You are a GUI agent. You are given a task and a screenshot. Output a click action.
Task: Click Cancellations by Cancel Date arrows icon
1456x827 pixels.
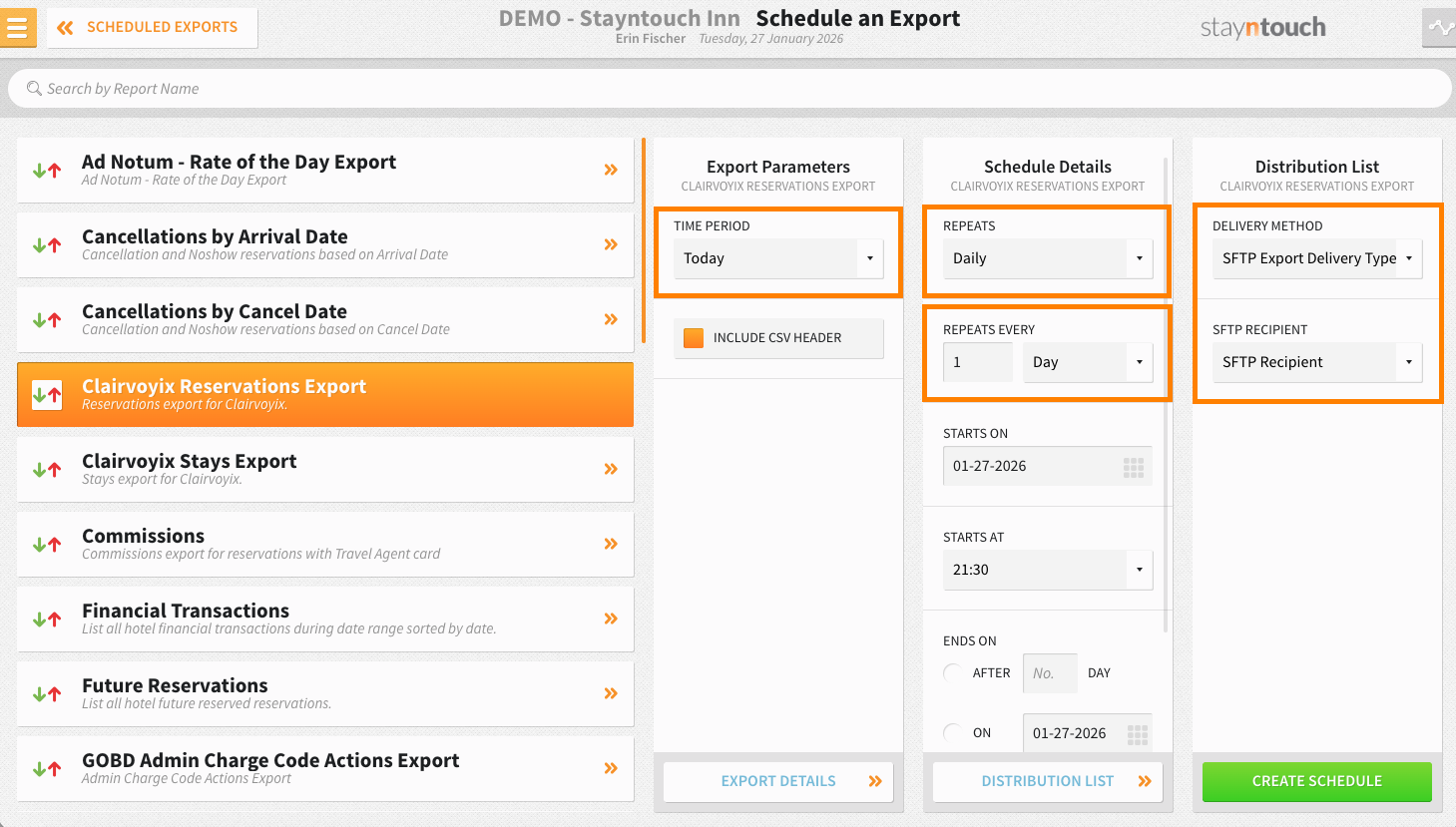(47, 320)
